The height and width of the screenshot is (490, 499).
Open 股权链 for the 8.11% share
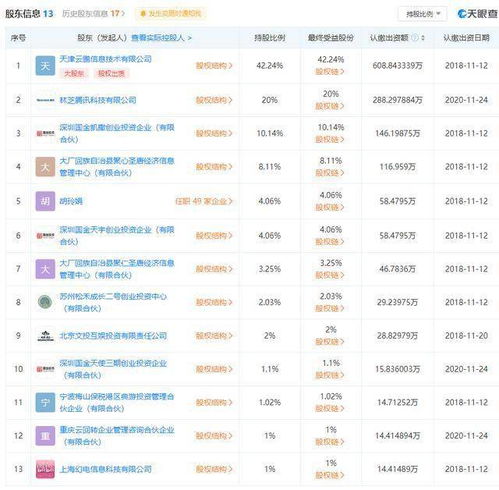[x=330, y=173]
